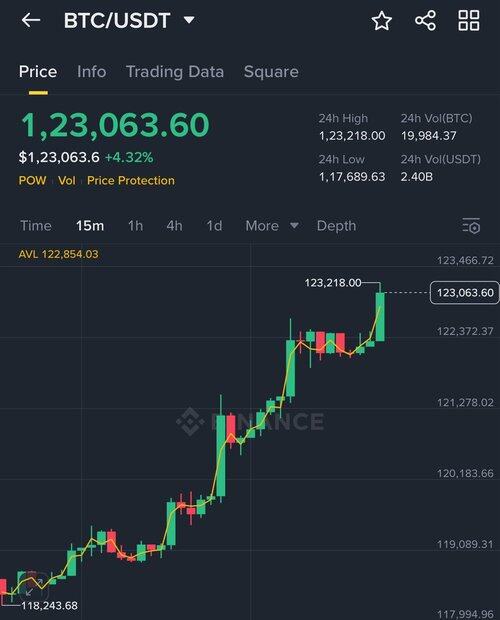Screen dimensions: 500x620
Task: Switch to the Trading Data tab
Action: point(175,72)
